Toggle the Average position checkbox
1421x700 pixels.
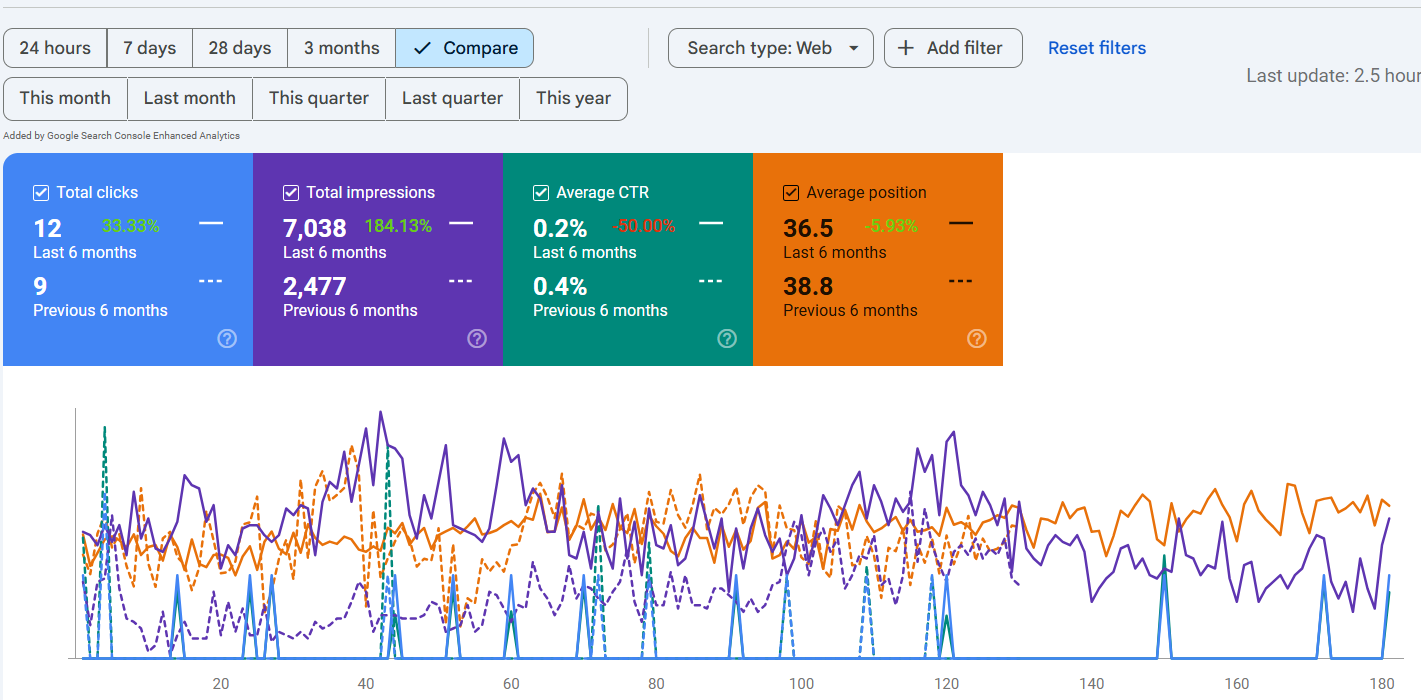[791, 193]
